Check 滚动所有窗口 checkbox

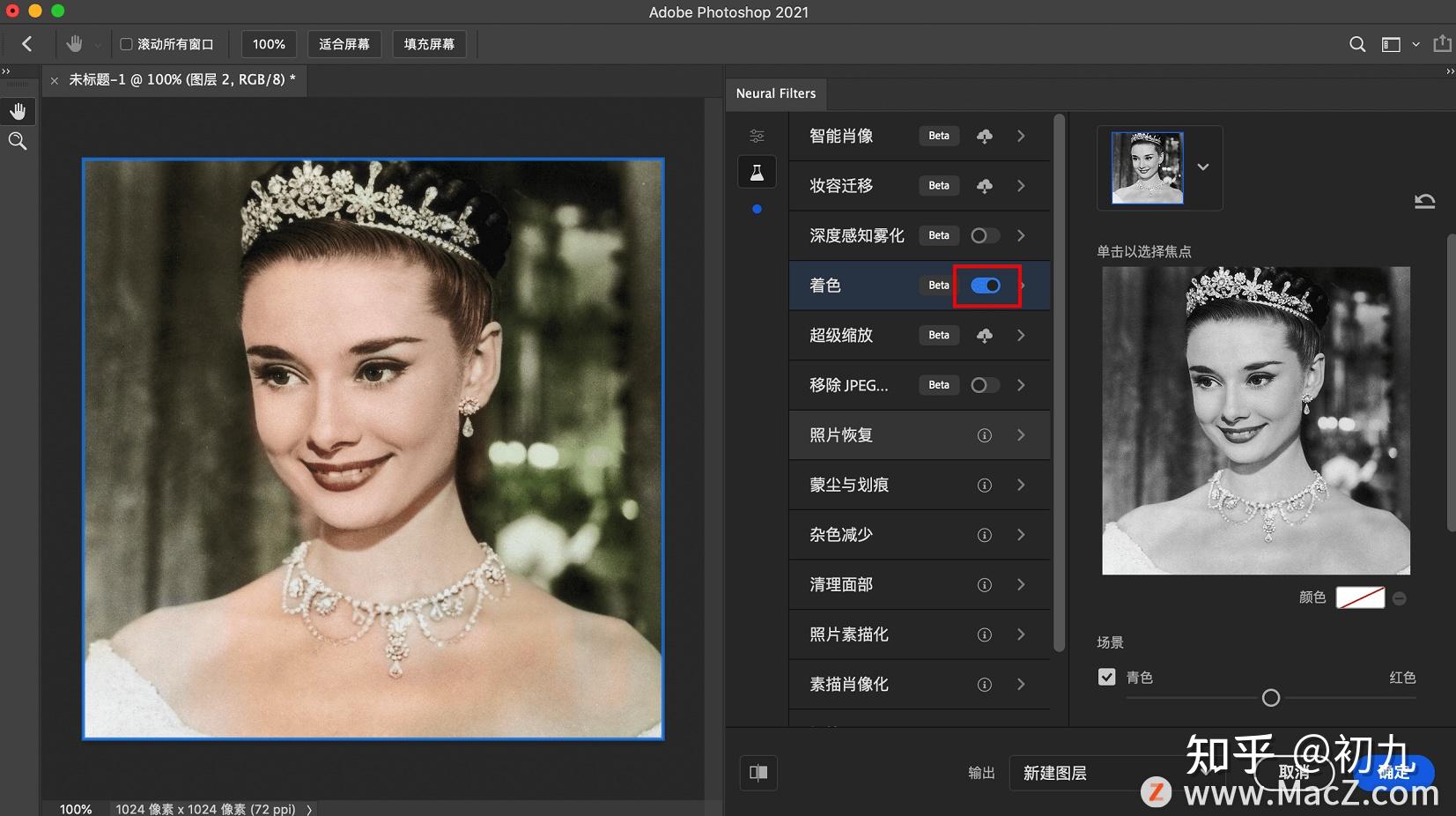tap(126, 44)
